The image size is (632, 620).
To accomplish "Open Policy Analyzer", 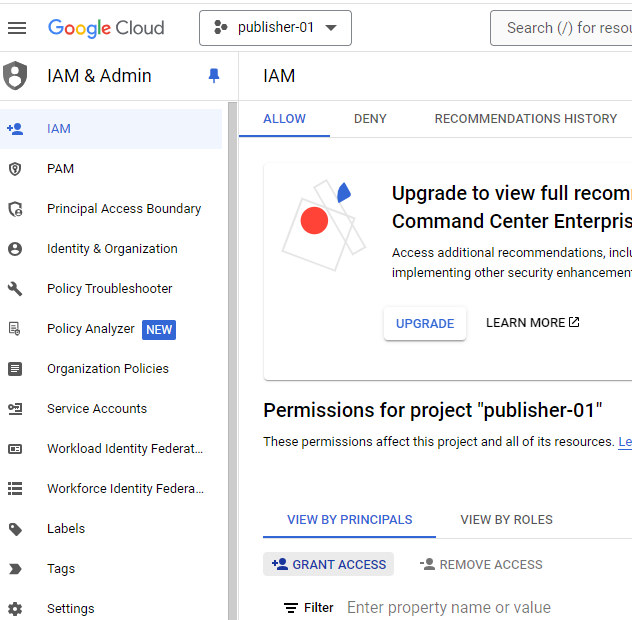I will (91, 329).
